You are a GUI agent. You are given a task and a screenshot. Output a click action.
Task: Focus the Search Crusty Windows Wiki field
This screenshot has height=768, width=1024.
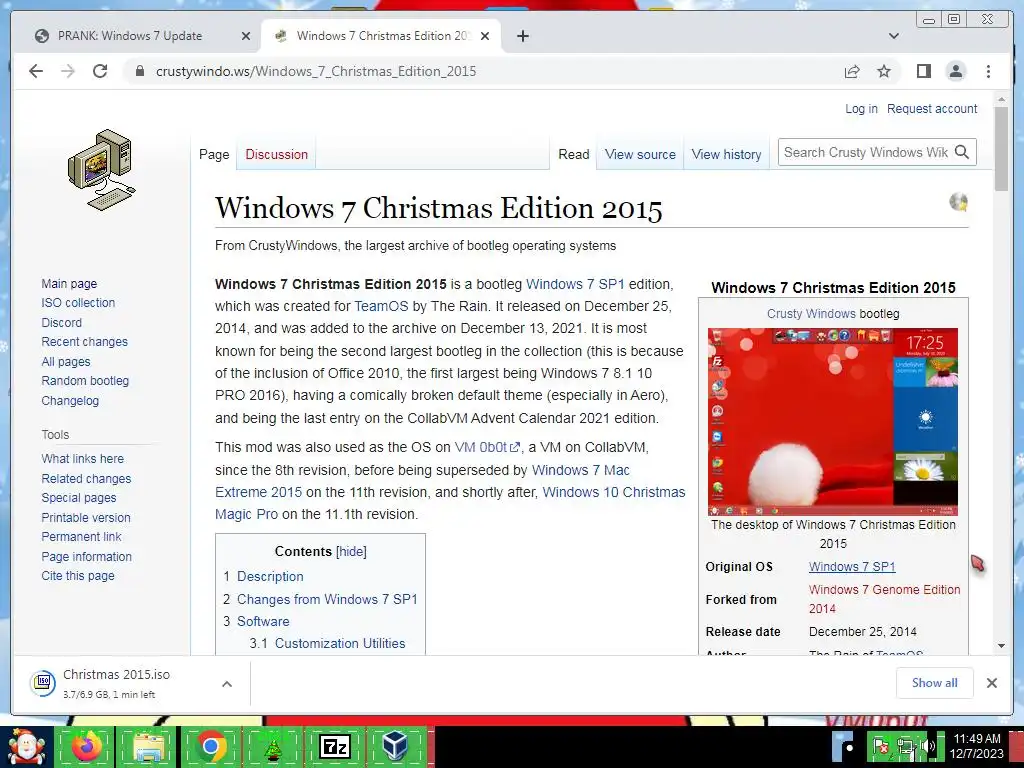[865, 152]
